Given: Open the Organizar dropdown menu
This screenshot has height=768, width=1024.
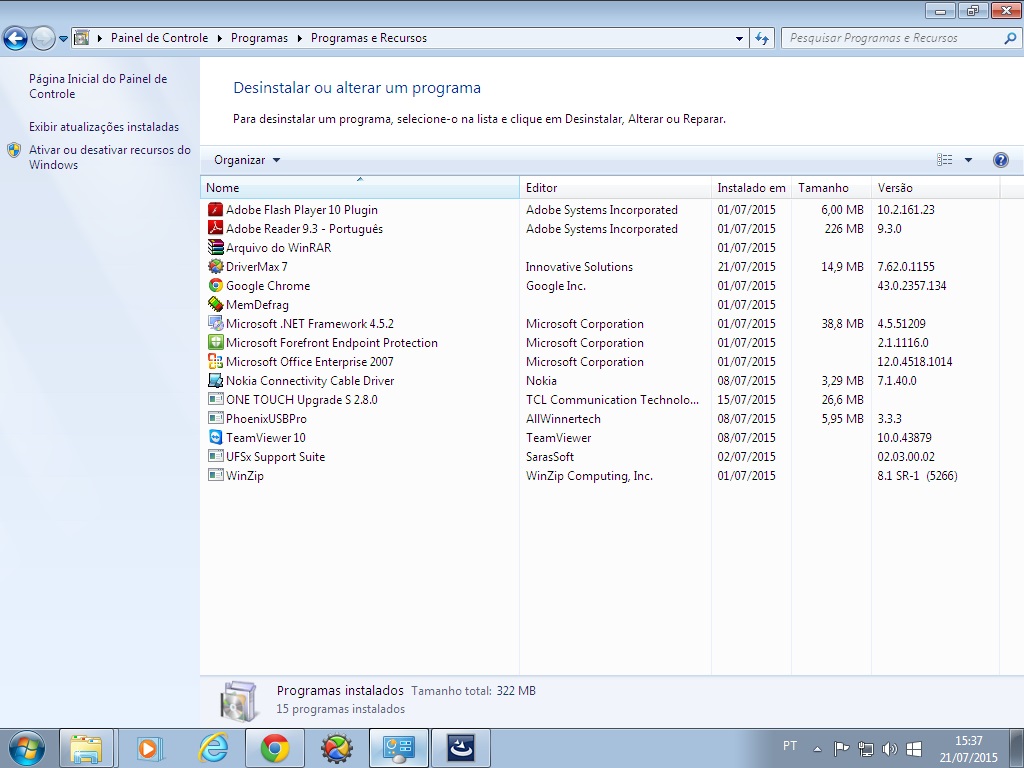Looking at the screenshot, I should point(247,160).
